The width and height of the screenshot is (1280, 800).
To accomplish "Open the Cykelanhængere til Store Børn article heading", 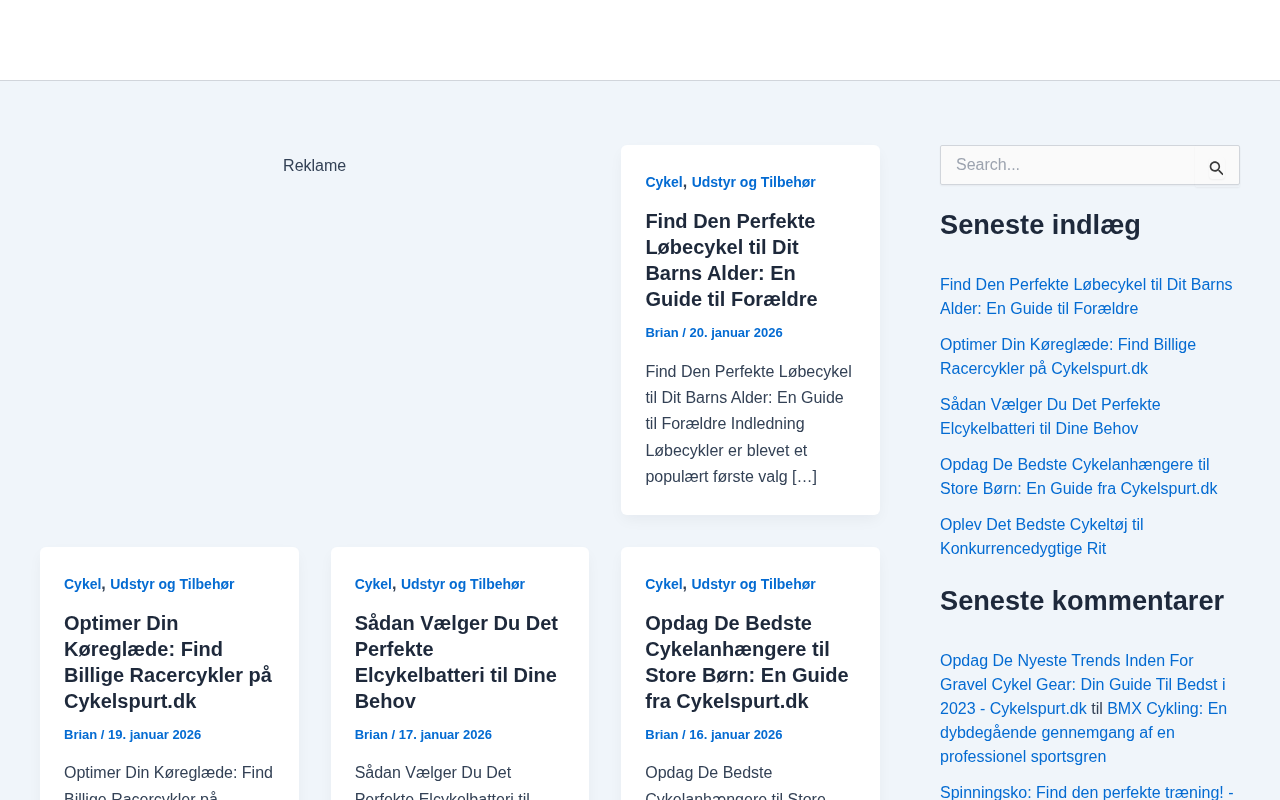I will pyautogui.click(x=746, y=662).
